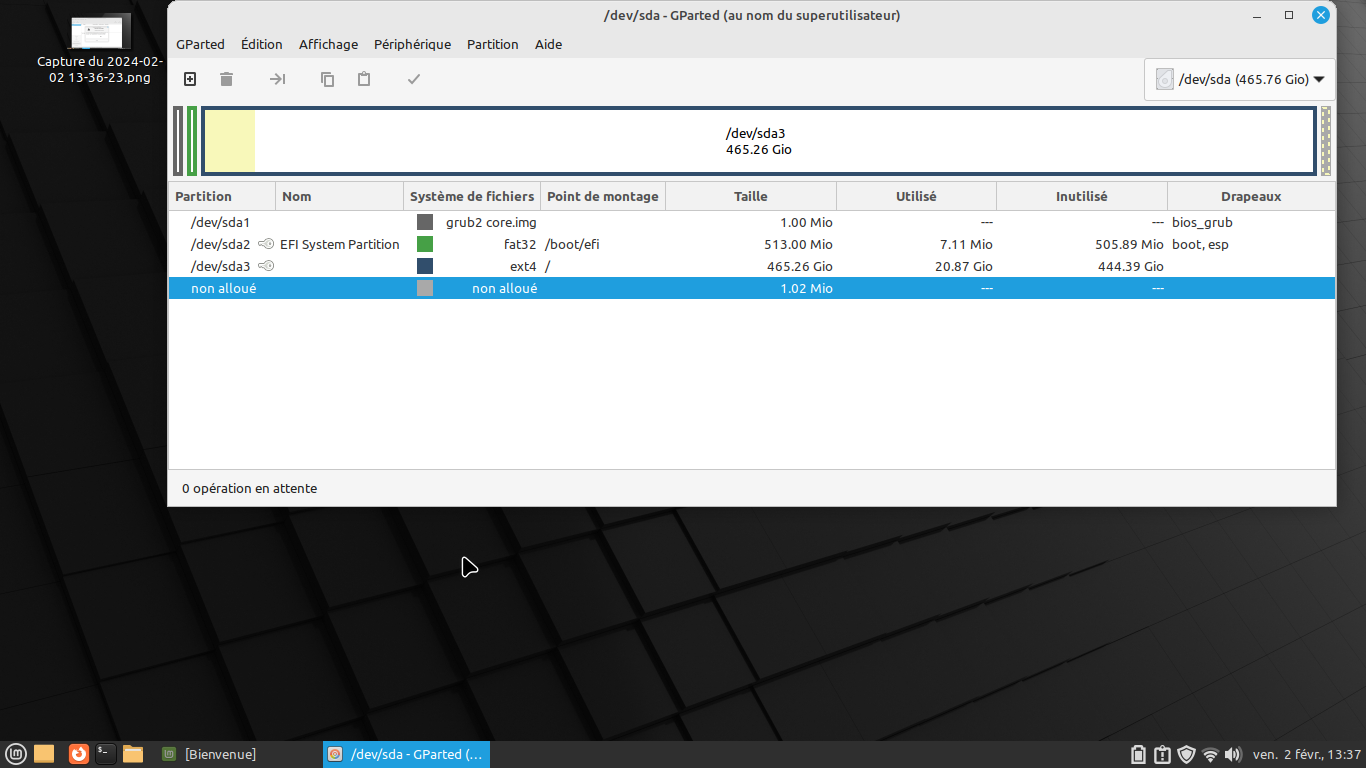Image resolution: width=1366 pixels, height=768 pixels.
Task: Select the /dev/sda2 row in the partition list
Action: coord(752,244)
